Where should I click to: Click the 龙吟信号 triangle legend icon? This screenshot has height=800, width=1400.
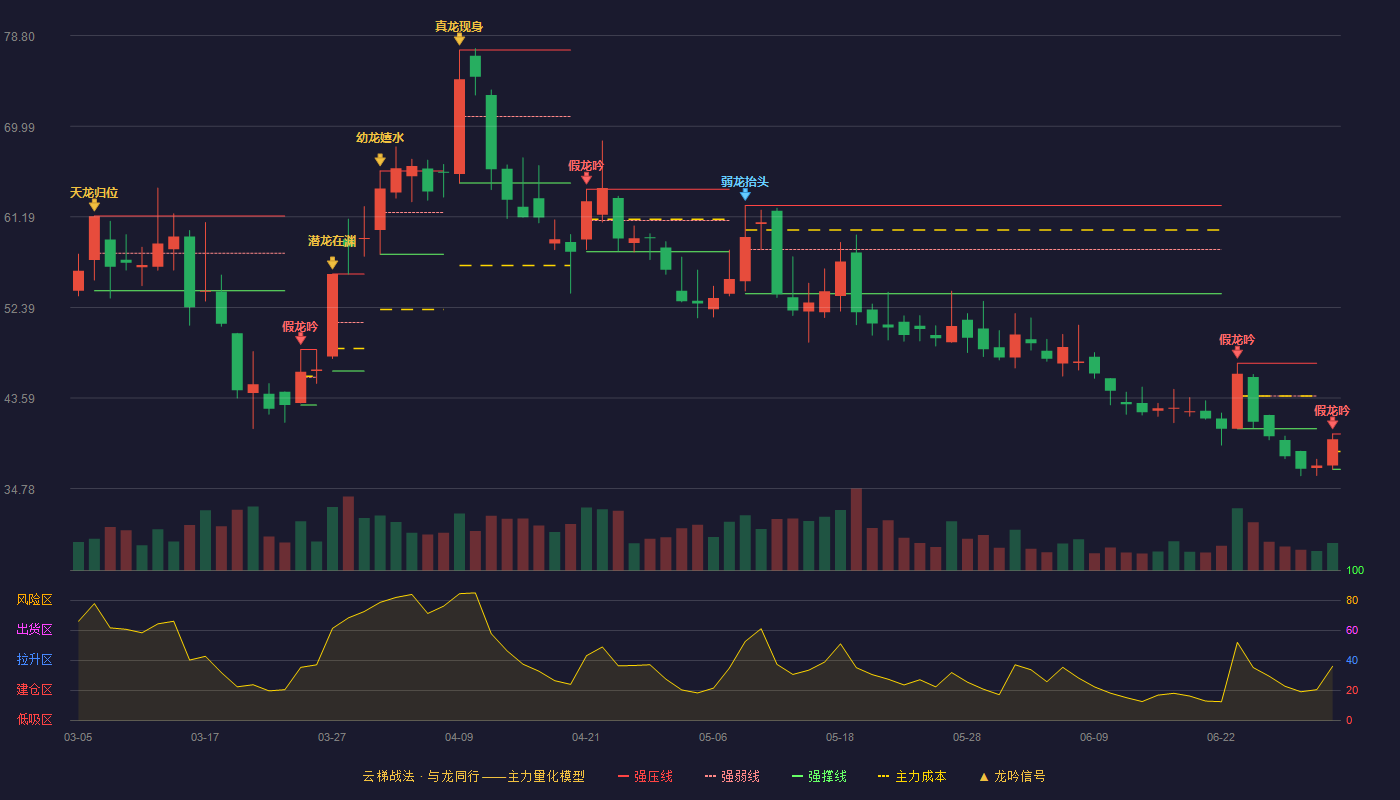point(984,776)
